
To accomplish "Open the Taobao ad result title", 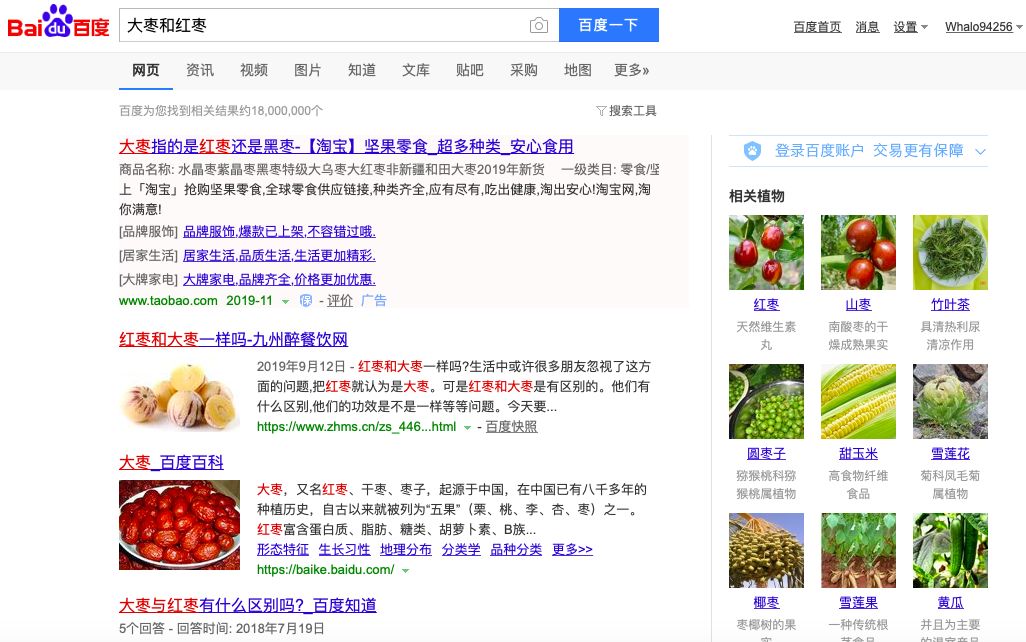I will [346, 147].
